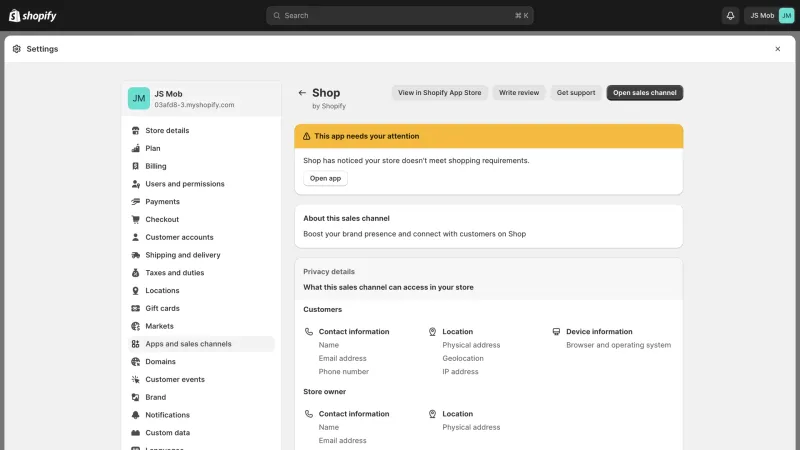Open Customer accounts section

pos(202,237)
